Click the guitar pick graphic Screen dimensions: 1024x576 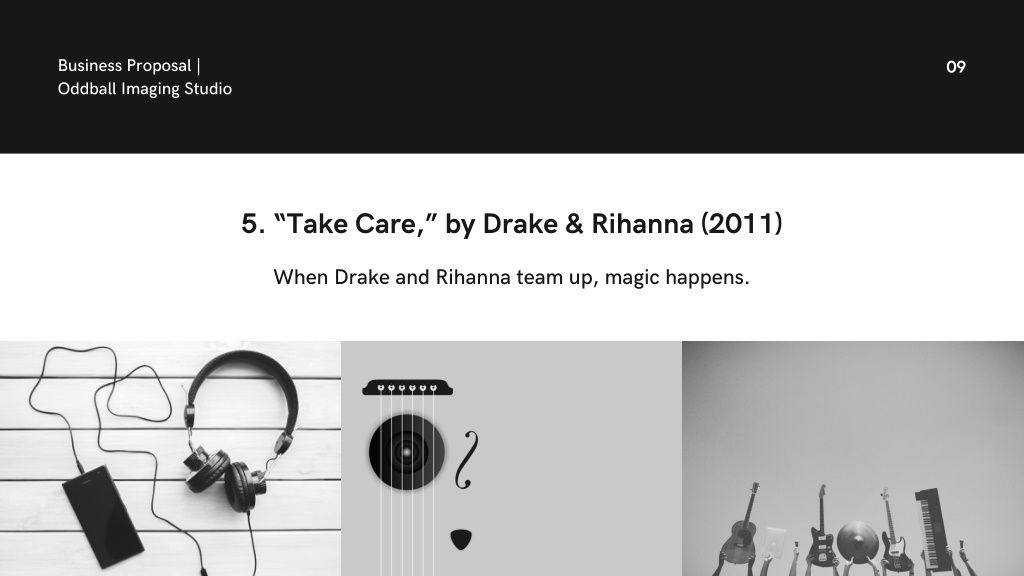tap(461, 539)
